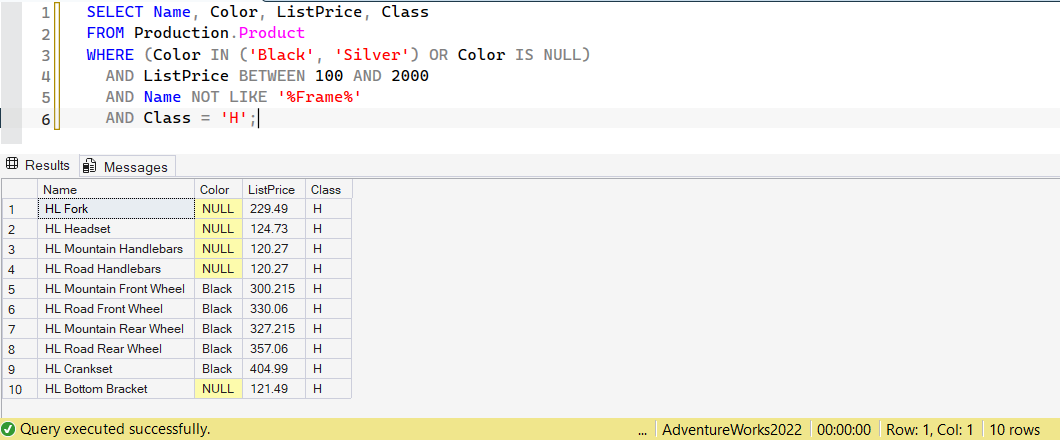Select results row 5 via its row header
The image size is (1060, 440).
20,289
